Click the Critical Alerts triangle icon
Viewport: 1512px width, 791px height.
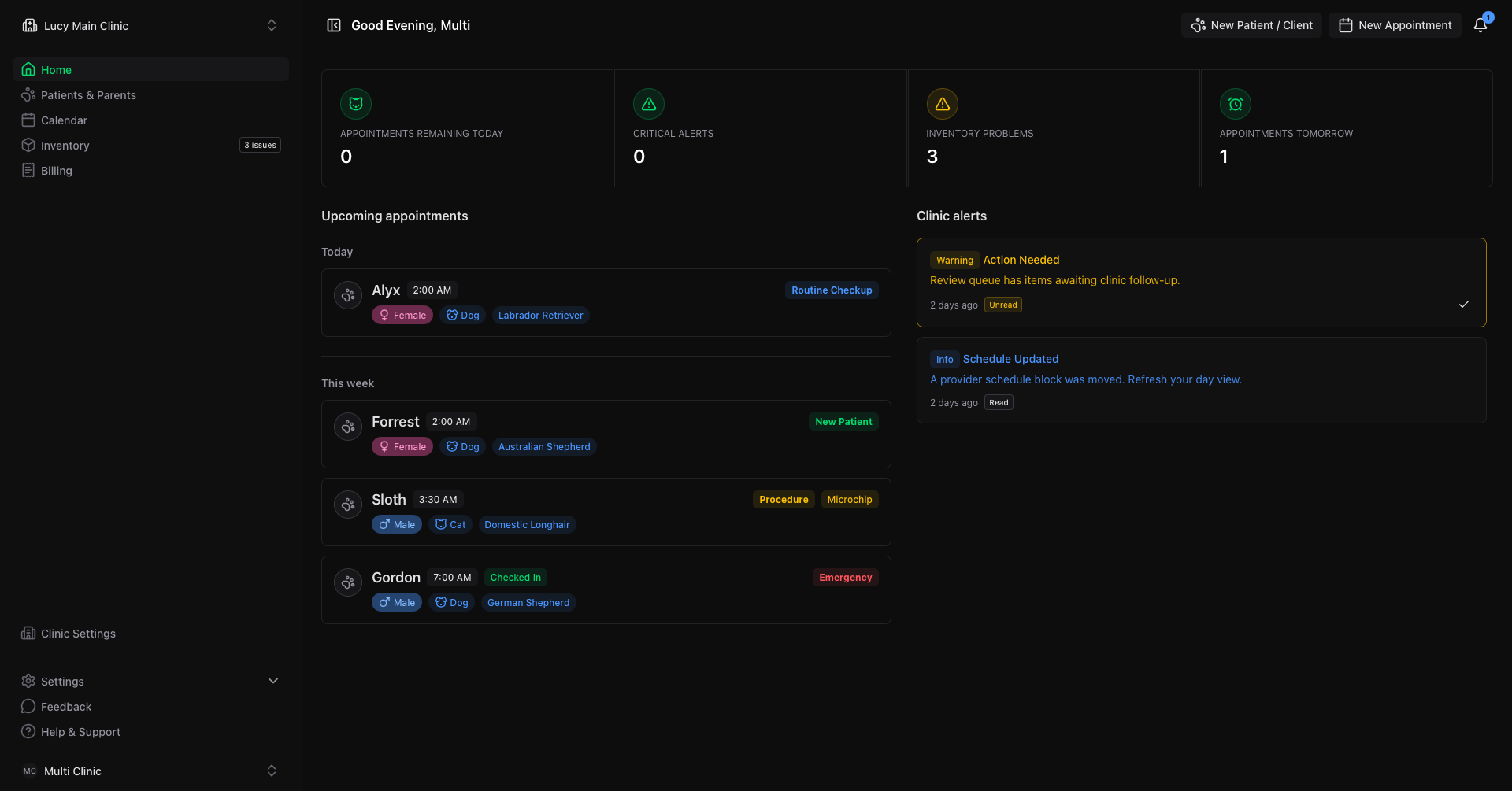tap(649, 104)
